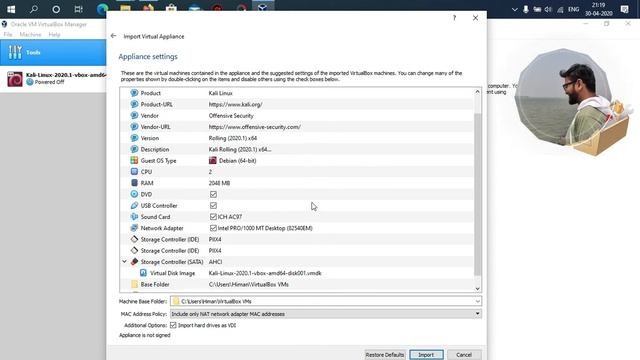Screen dimensions: 640x360
Task: Click the ENG language indicator in the tray
Action: [x=573, y=9]
